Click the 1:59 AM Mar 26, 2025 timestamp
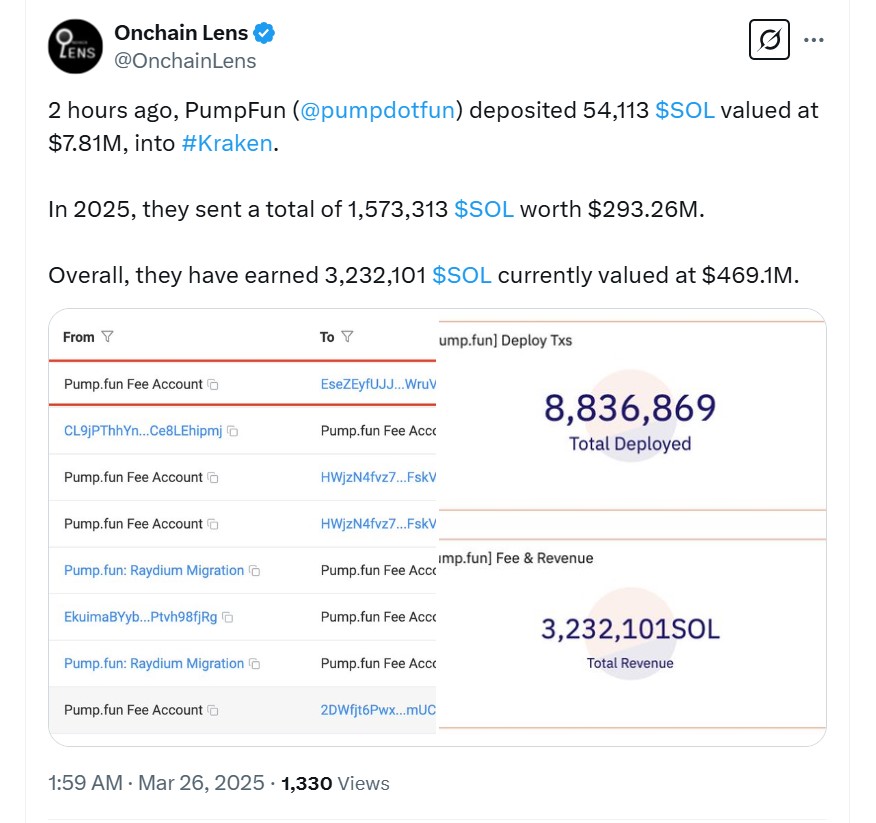Screen dimensions: 876x823 [x=156, y=783]
